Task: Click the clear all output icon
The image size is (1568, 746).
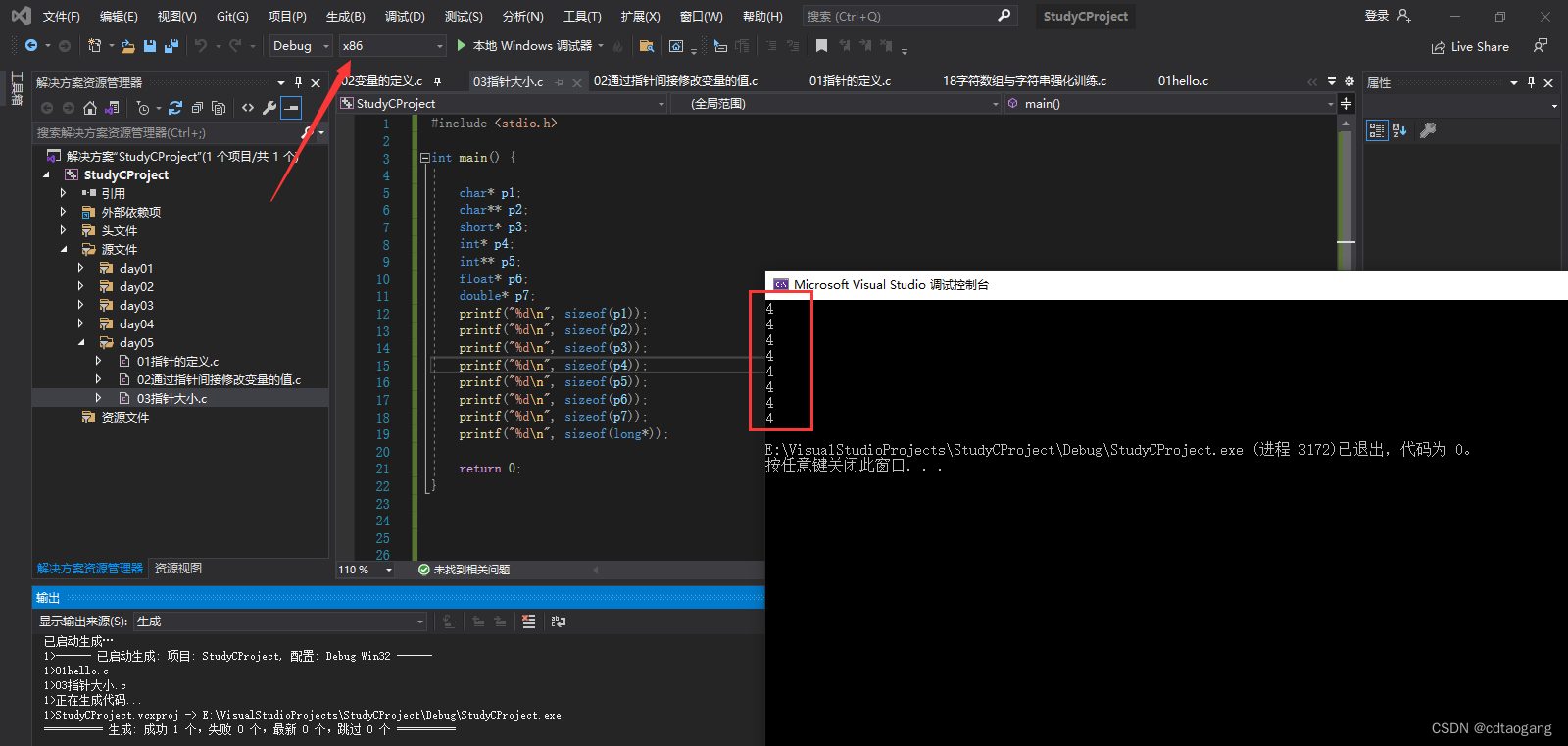Action: (529, 622)
